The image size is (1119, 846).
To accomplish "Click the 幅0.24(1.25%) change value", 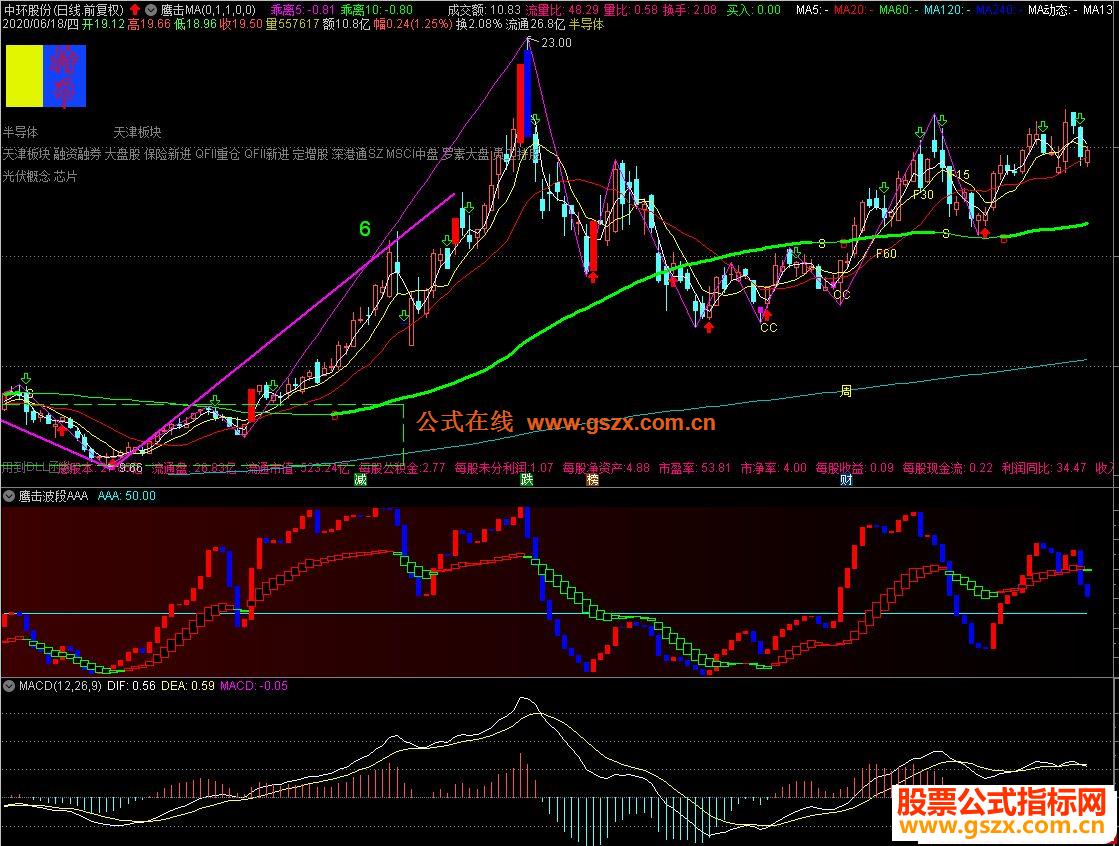I will coord(413,24).
